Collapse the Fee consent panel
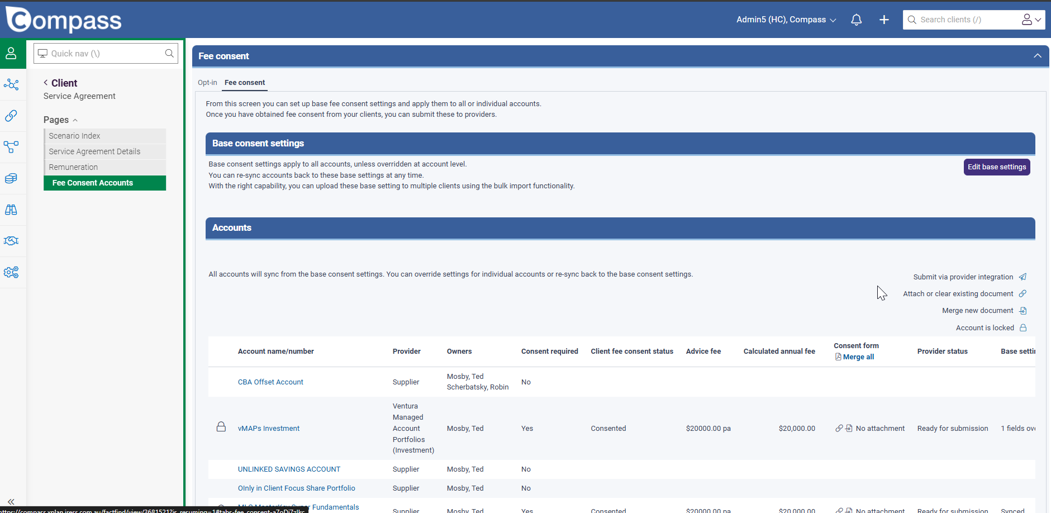1051x513 pixels. pos(1037,56)
